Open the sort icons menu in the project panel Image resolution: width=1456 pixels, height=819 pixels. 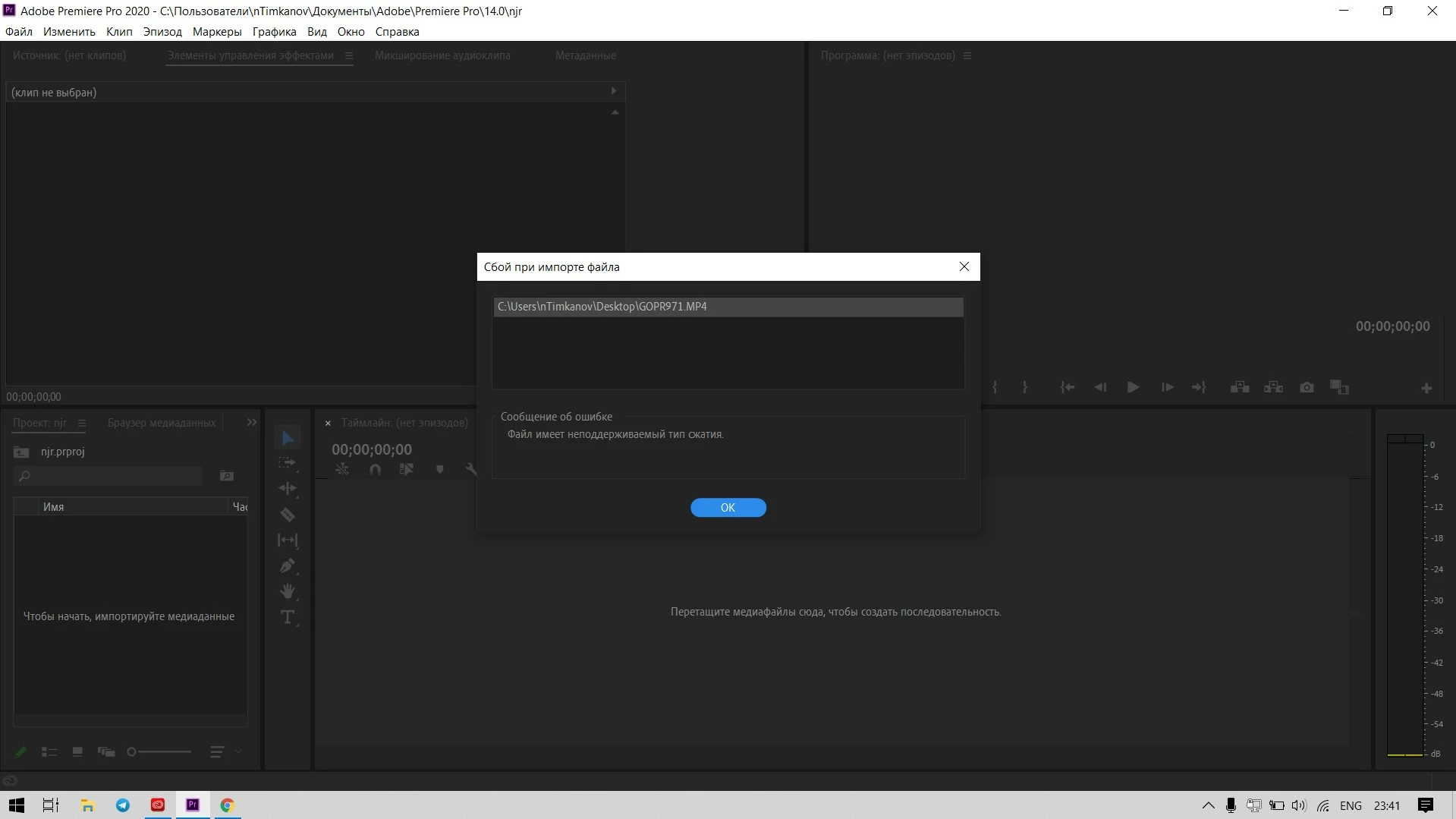point(217,751)
